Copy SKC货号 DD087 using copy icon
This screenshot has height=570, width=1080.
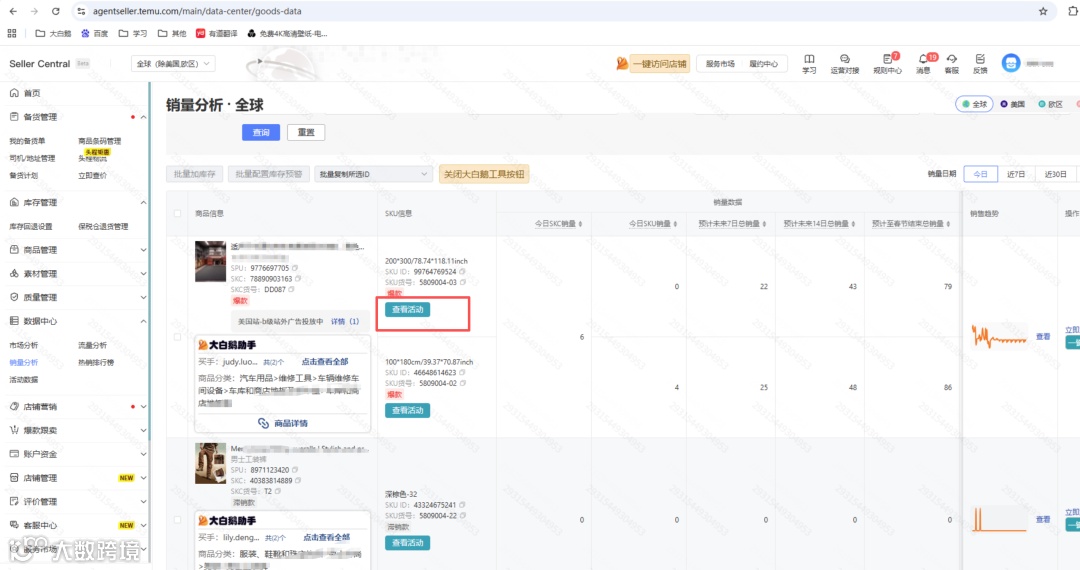pos(291,289)
